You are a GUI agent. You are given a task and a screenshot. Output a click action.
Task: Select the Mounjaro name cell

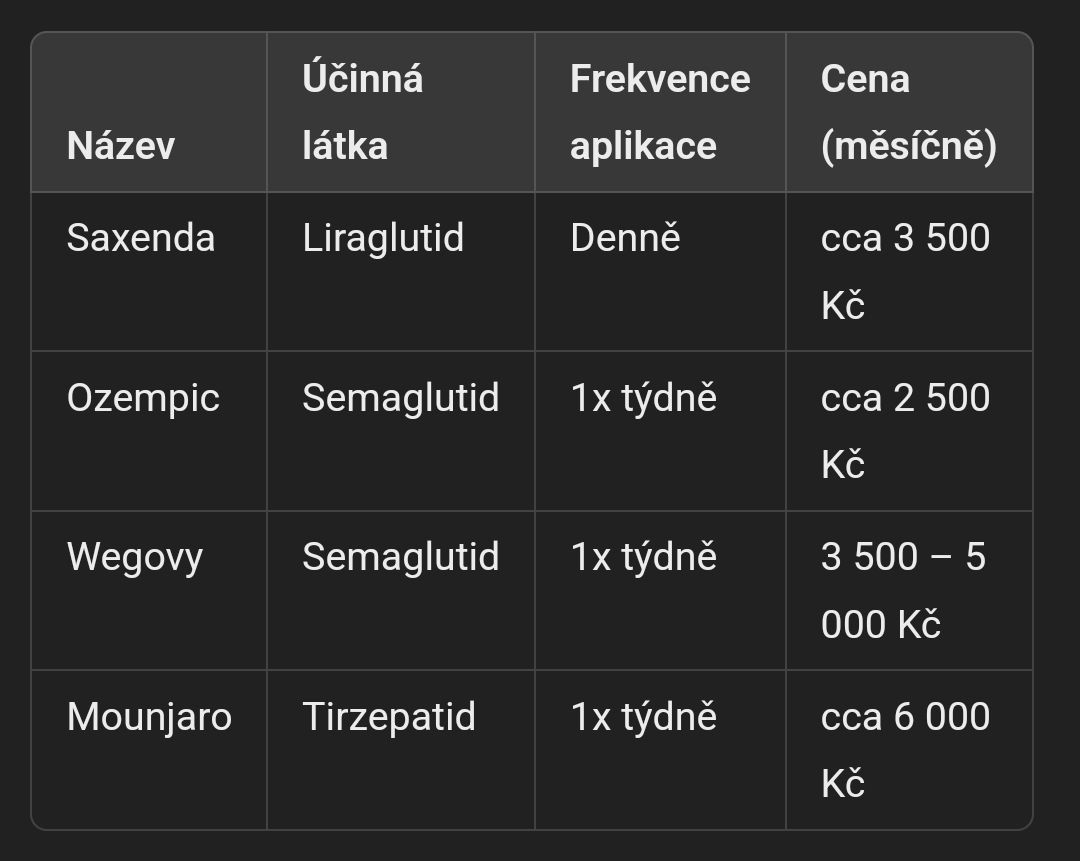point(149,749)
